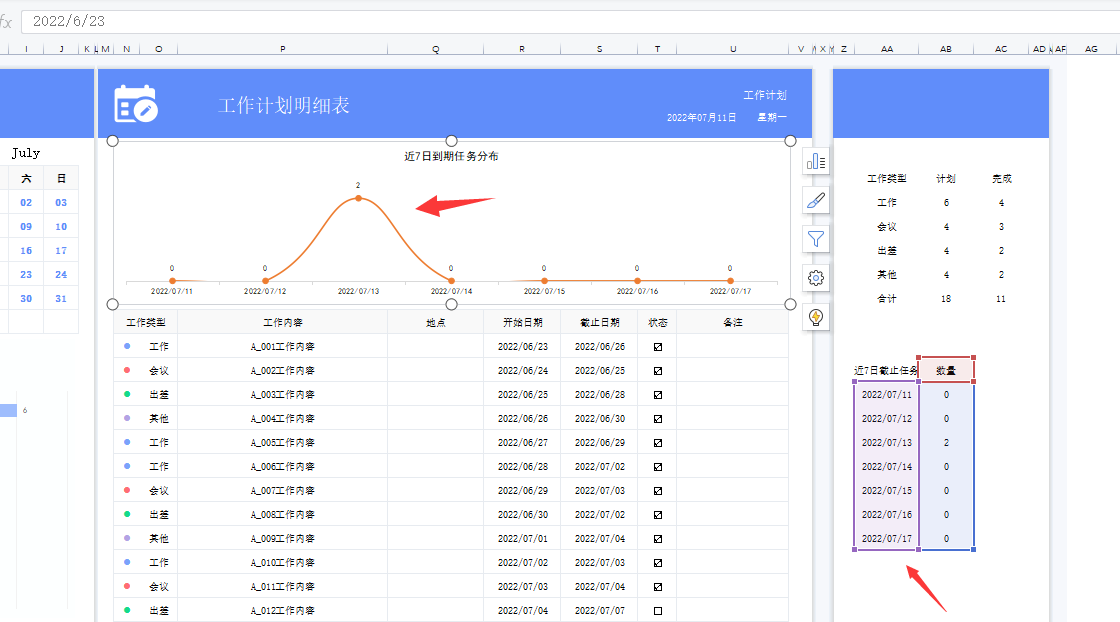Click the lightbulb chart suggestion icon

816,316
